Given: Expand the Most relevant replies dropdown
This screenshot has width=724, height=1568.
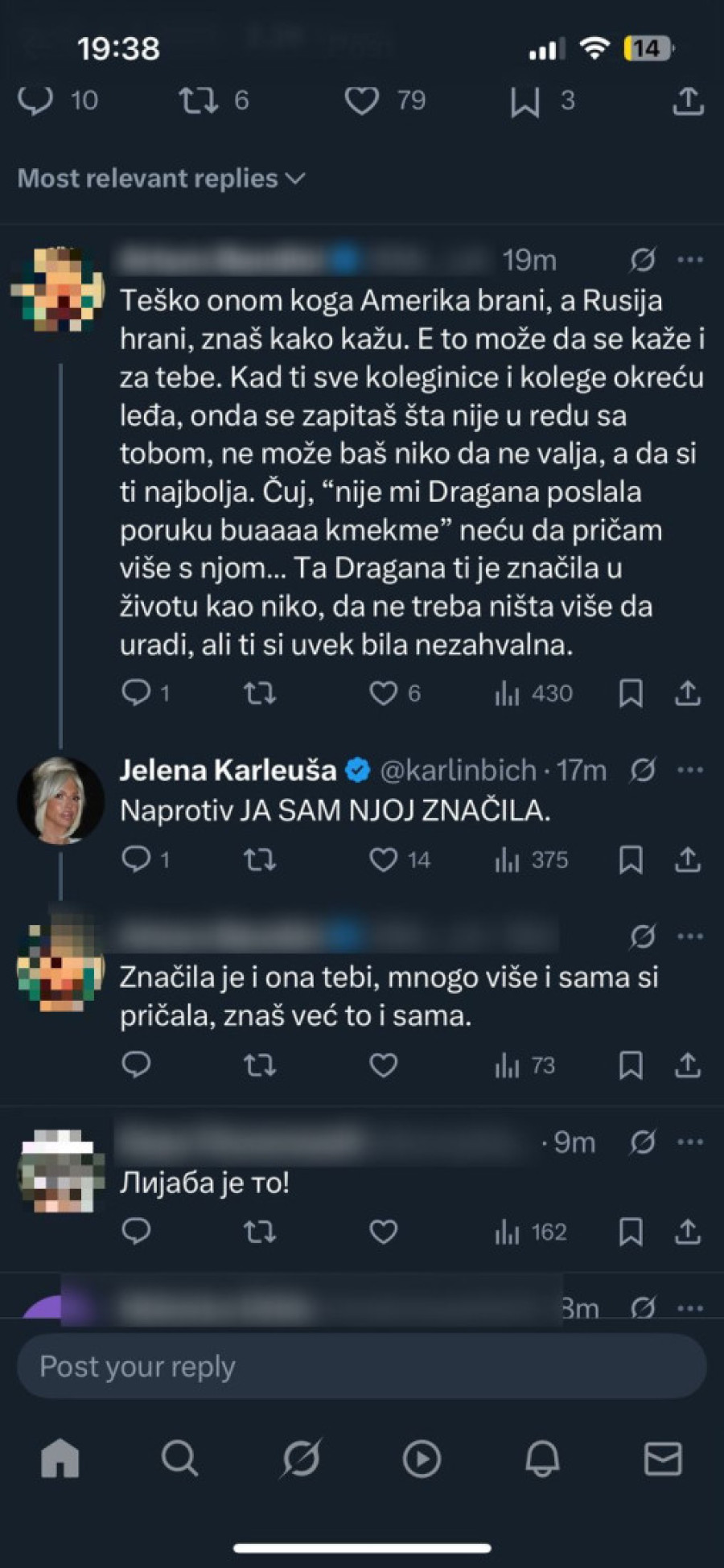Looking at the screenshot, I should point(161,178).
